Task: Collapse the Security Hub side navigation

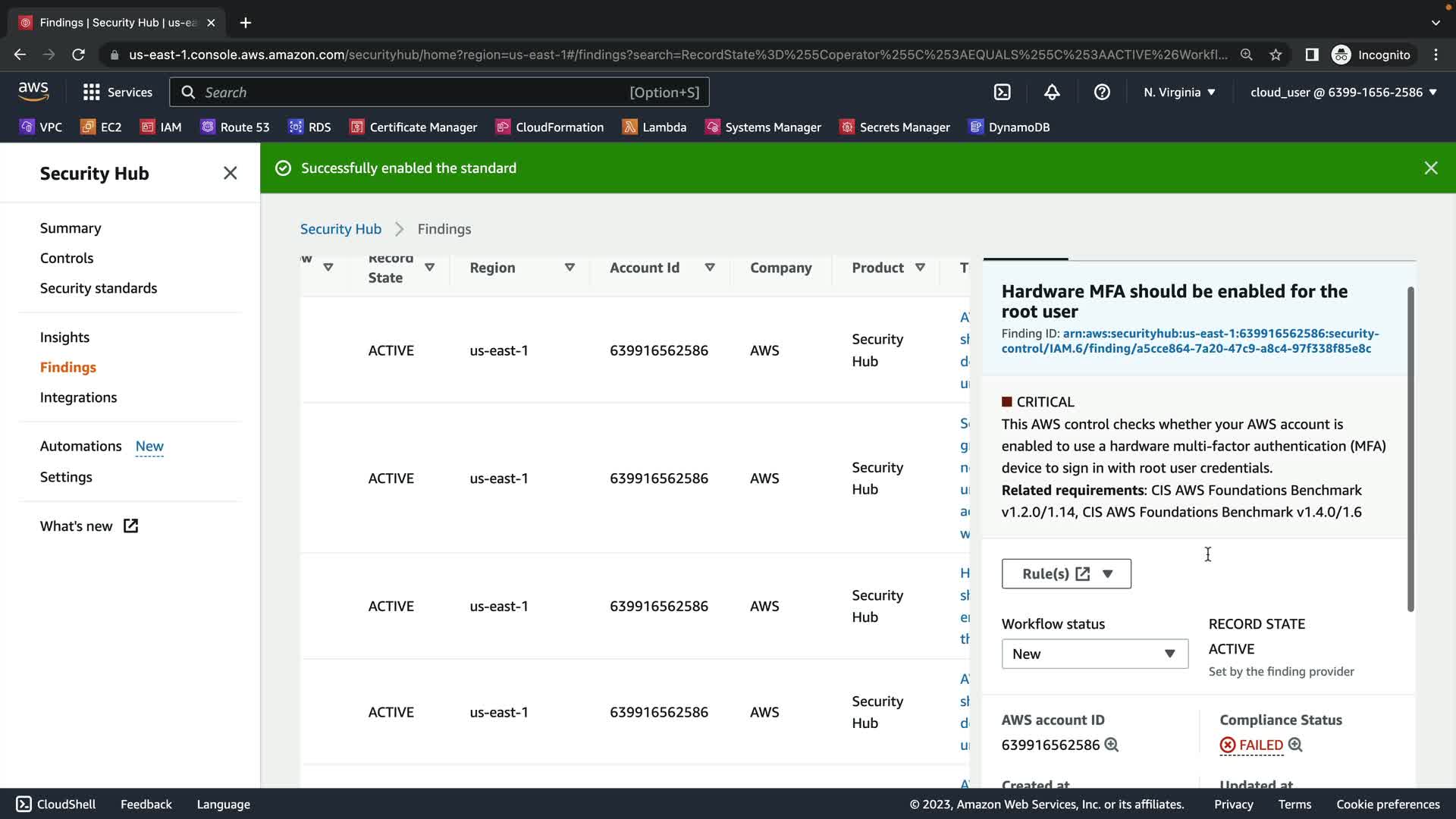Action: coord(231,174)
